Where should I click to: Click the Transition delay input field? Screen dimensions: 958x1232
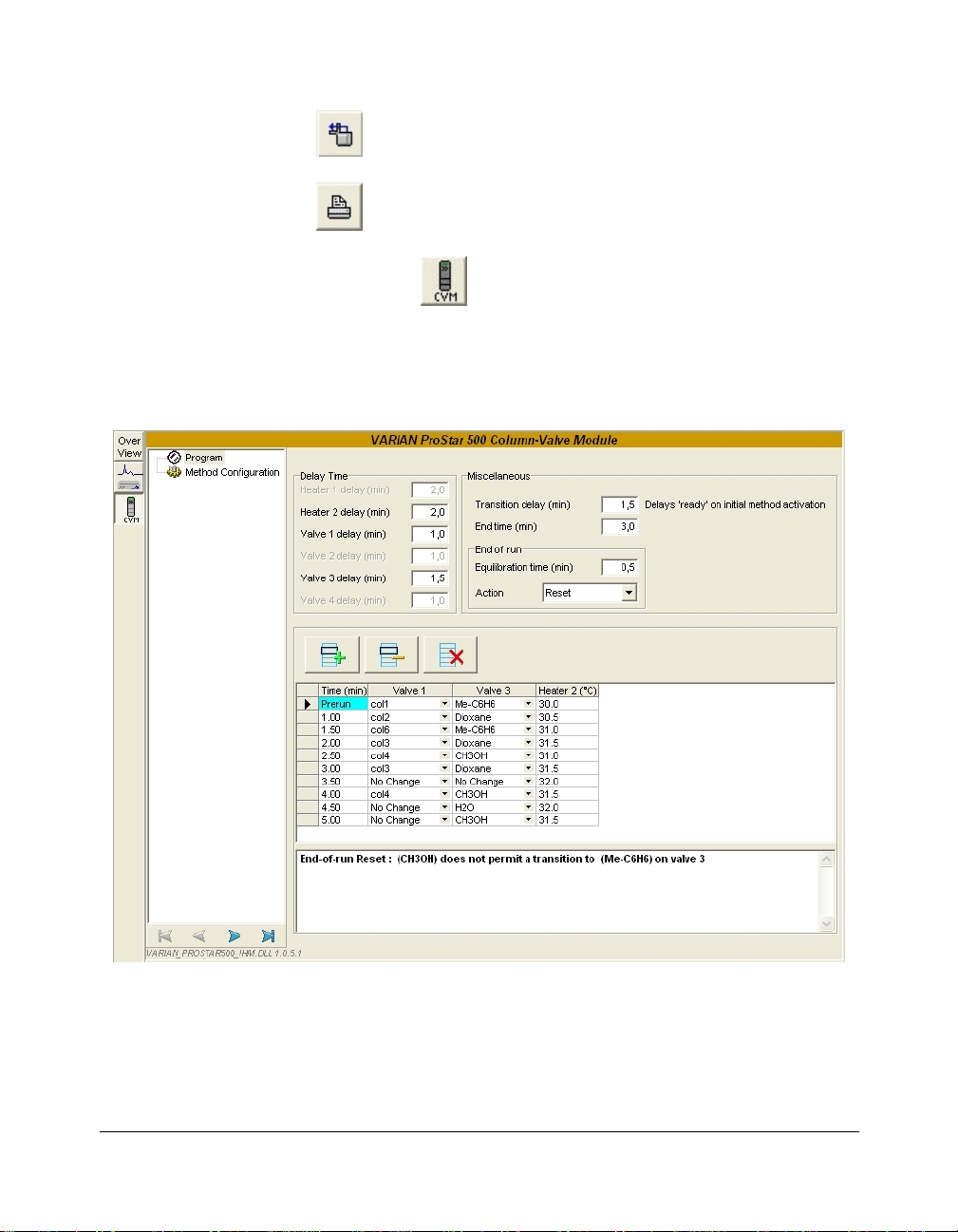620,504
